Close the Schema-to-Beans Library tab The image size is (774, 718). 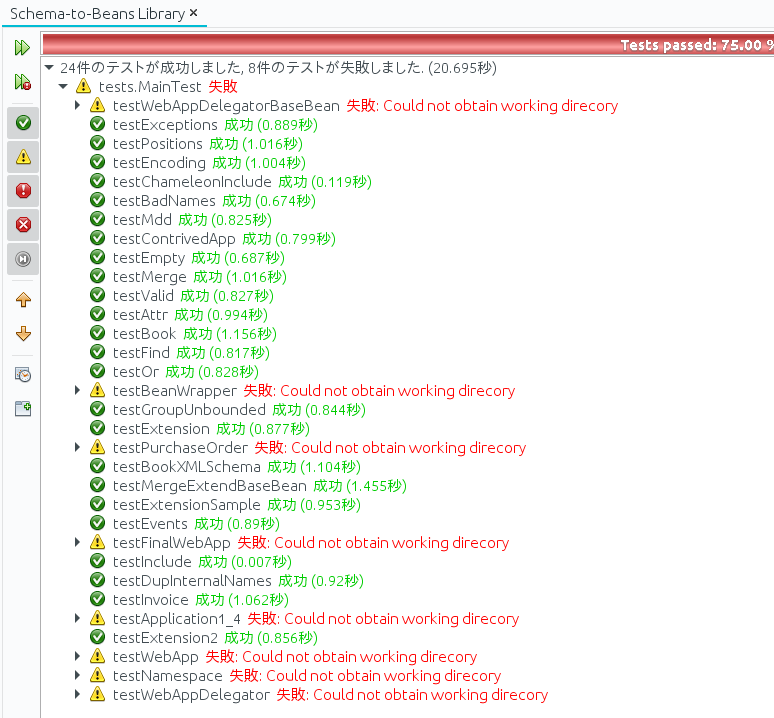[194, 13]
